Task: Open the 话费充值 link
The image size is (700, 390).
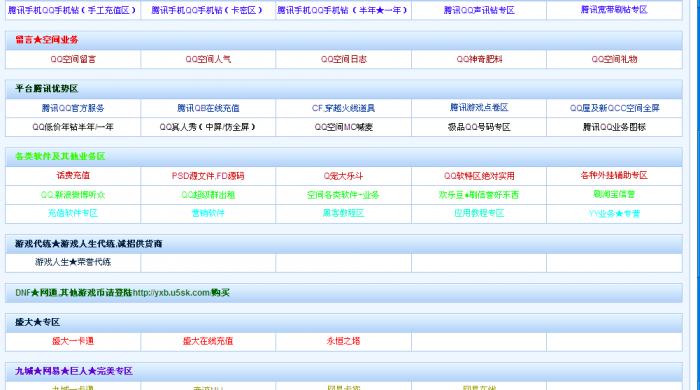Action: [73, 175]
